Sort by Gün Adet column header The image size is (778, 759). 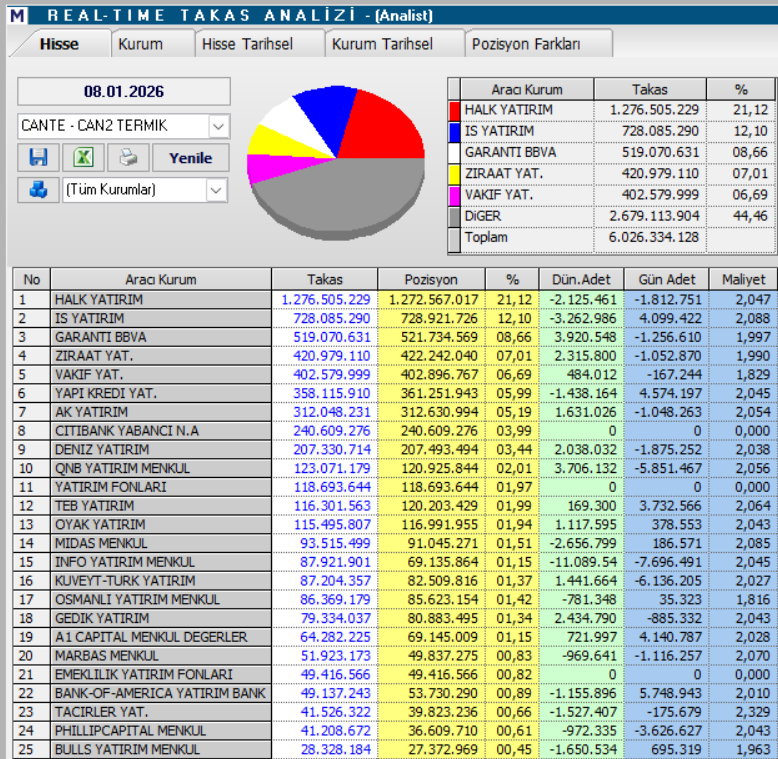pyautogui.click(x=666, y=279)
